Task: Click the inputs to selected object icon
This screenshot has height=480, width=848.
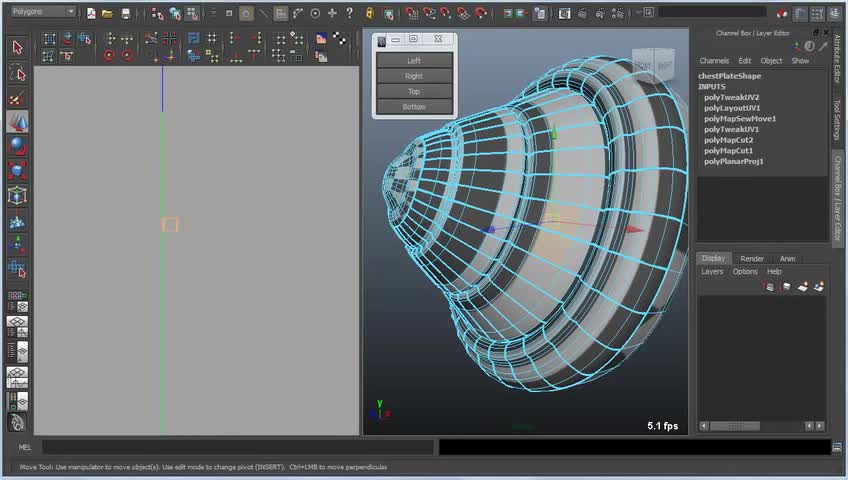Action: click(507, 14)
